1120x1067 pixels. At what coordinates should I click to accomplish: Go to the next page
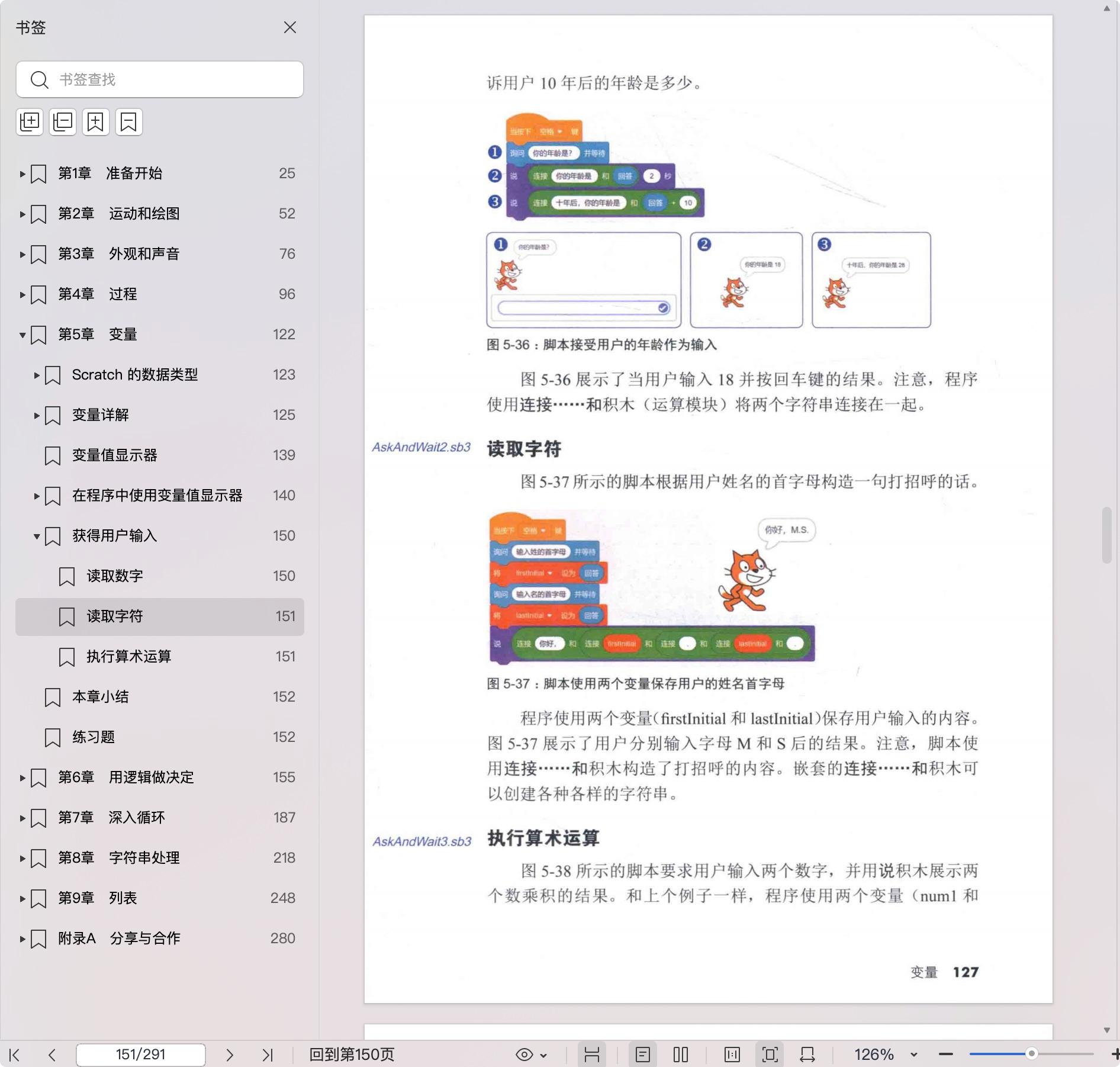pos(230,1055)
